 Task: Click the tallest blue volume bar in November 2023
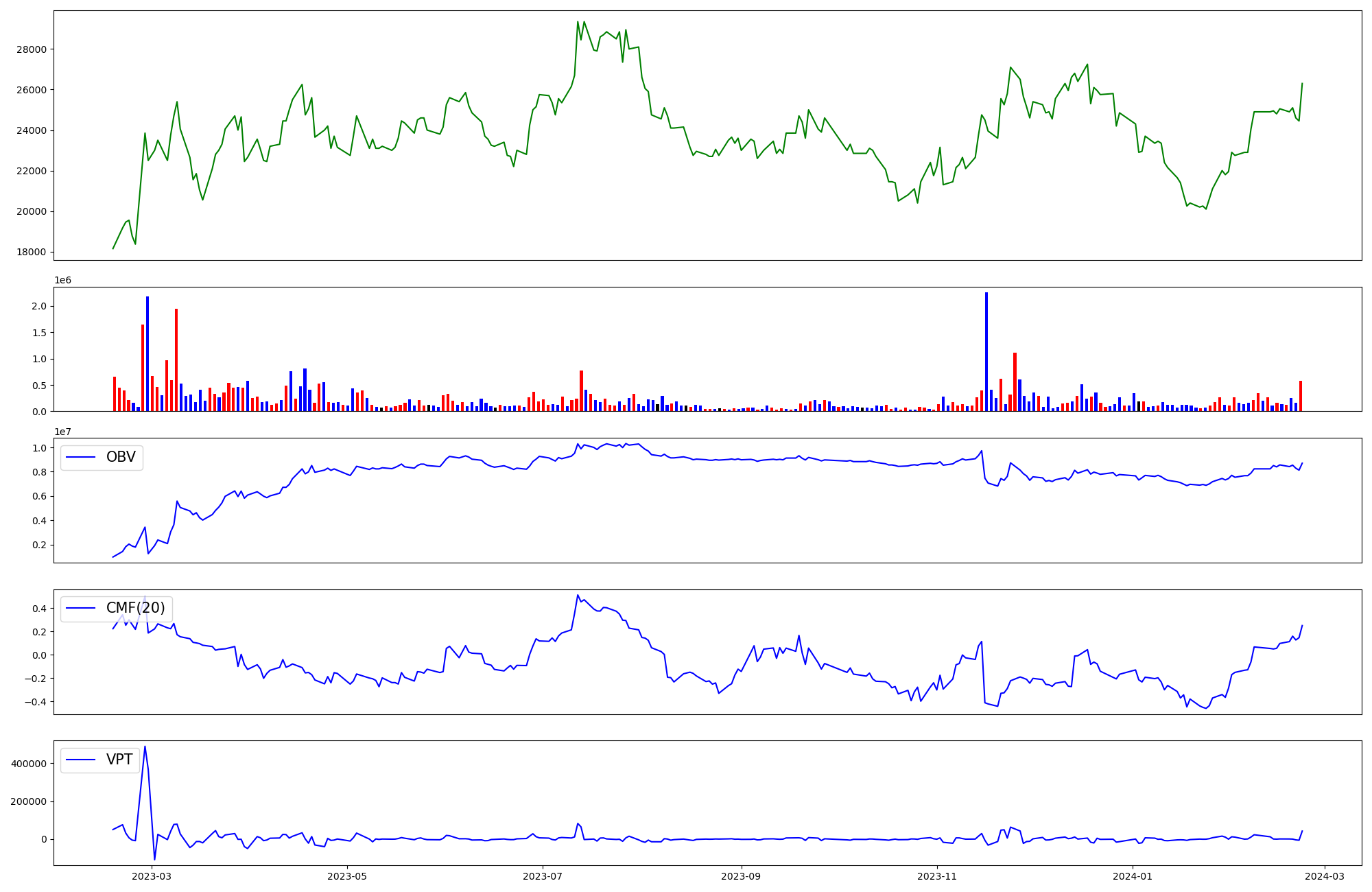[x=986, y=351]
